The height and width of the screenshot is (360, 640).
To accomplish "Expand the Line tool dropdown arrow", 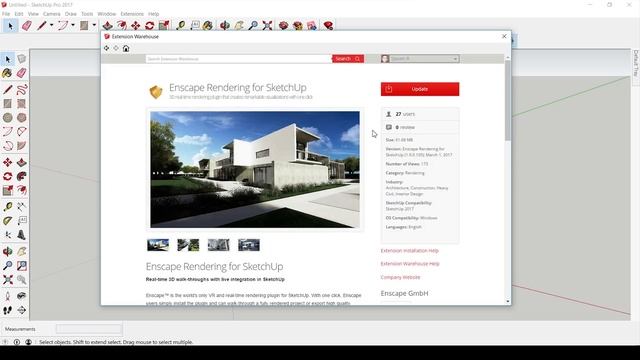I will click(x=51, y=25).
